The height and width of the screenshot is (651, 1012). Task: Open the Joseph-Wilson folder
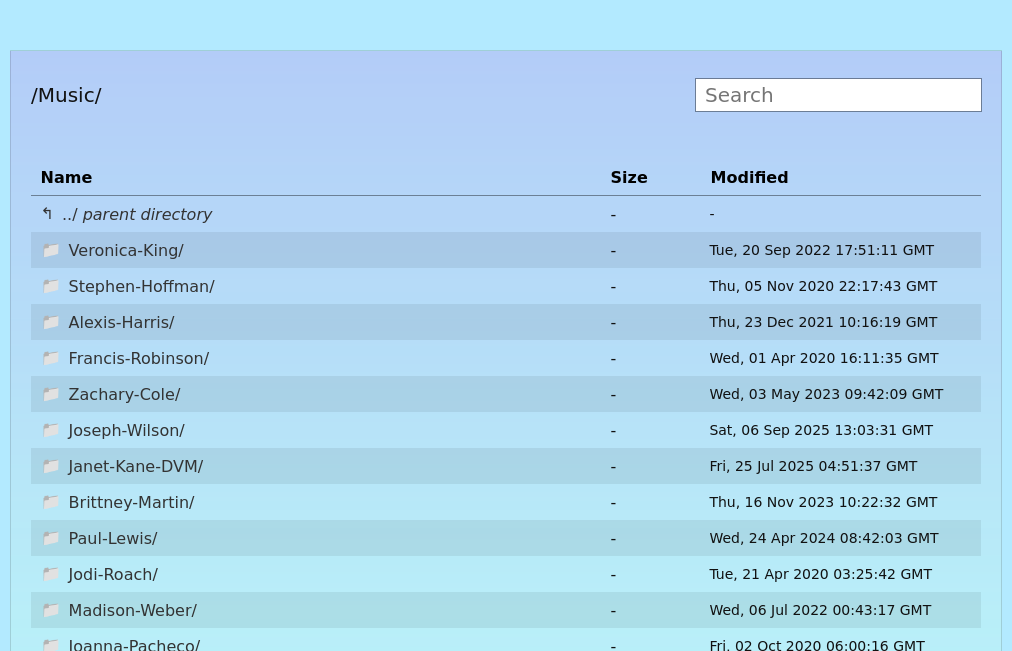(126, 430)
